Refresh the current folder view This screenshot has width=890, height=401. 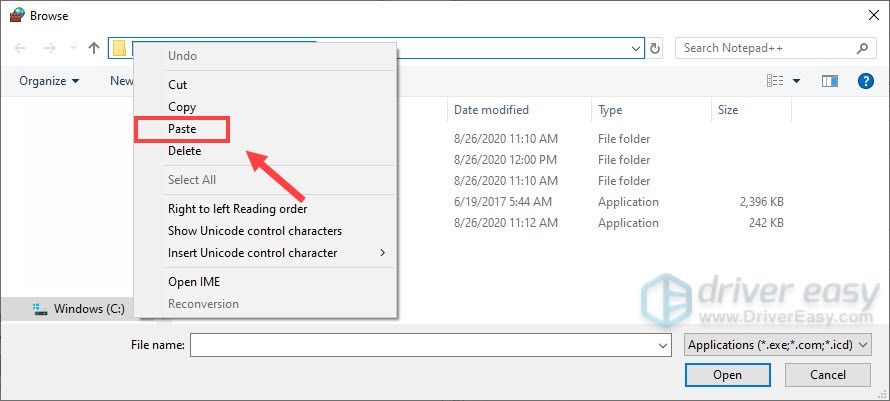coord(655,49)
